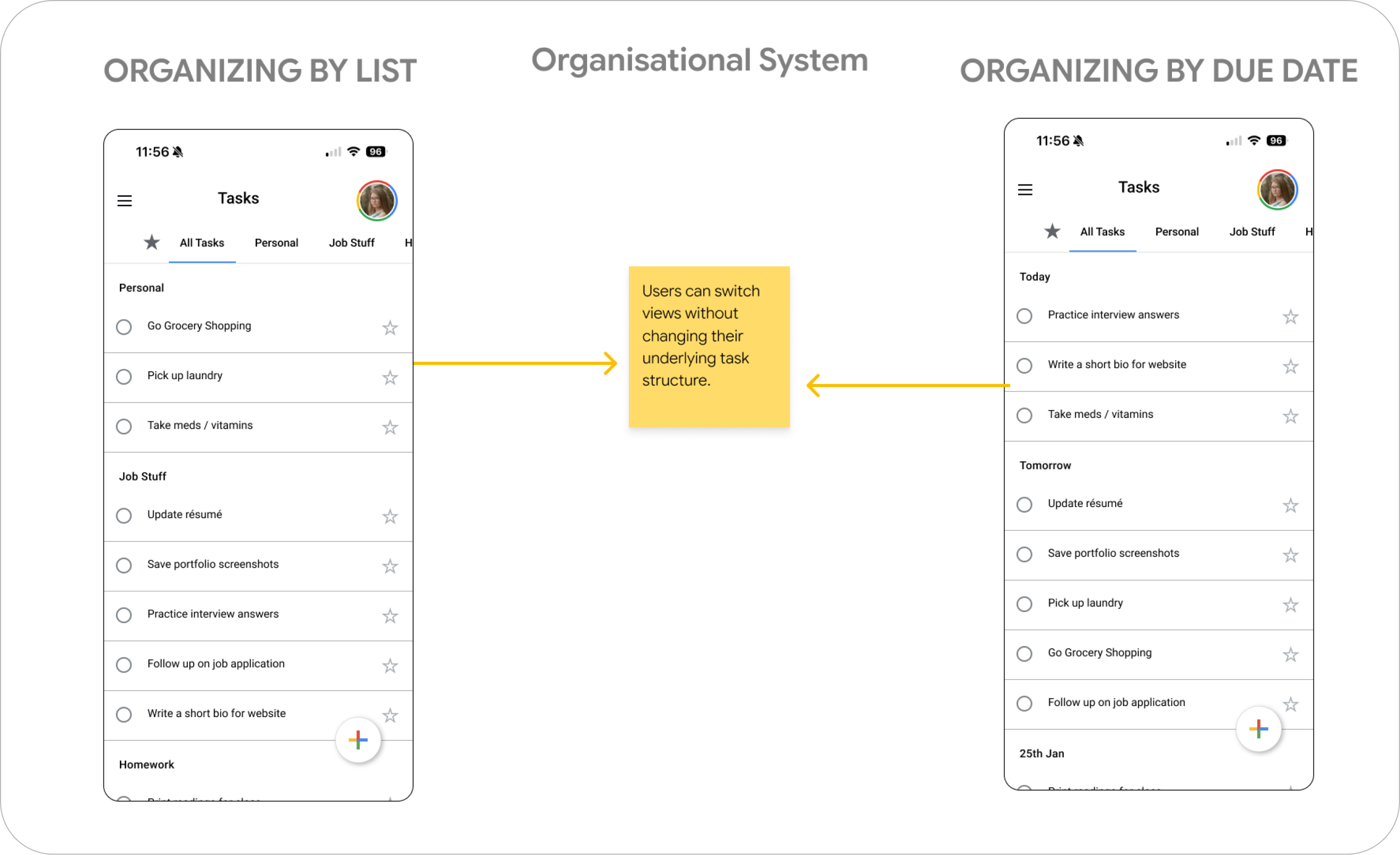Screen dimensions: 1400x855
Task: Complete Pick up laundry in right phone
Action: pyautogui.click(x=1025, y=604)
